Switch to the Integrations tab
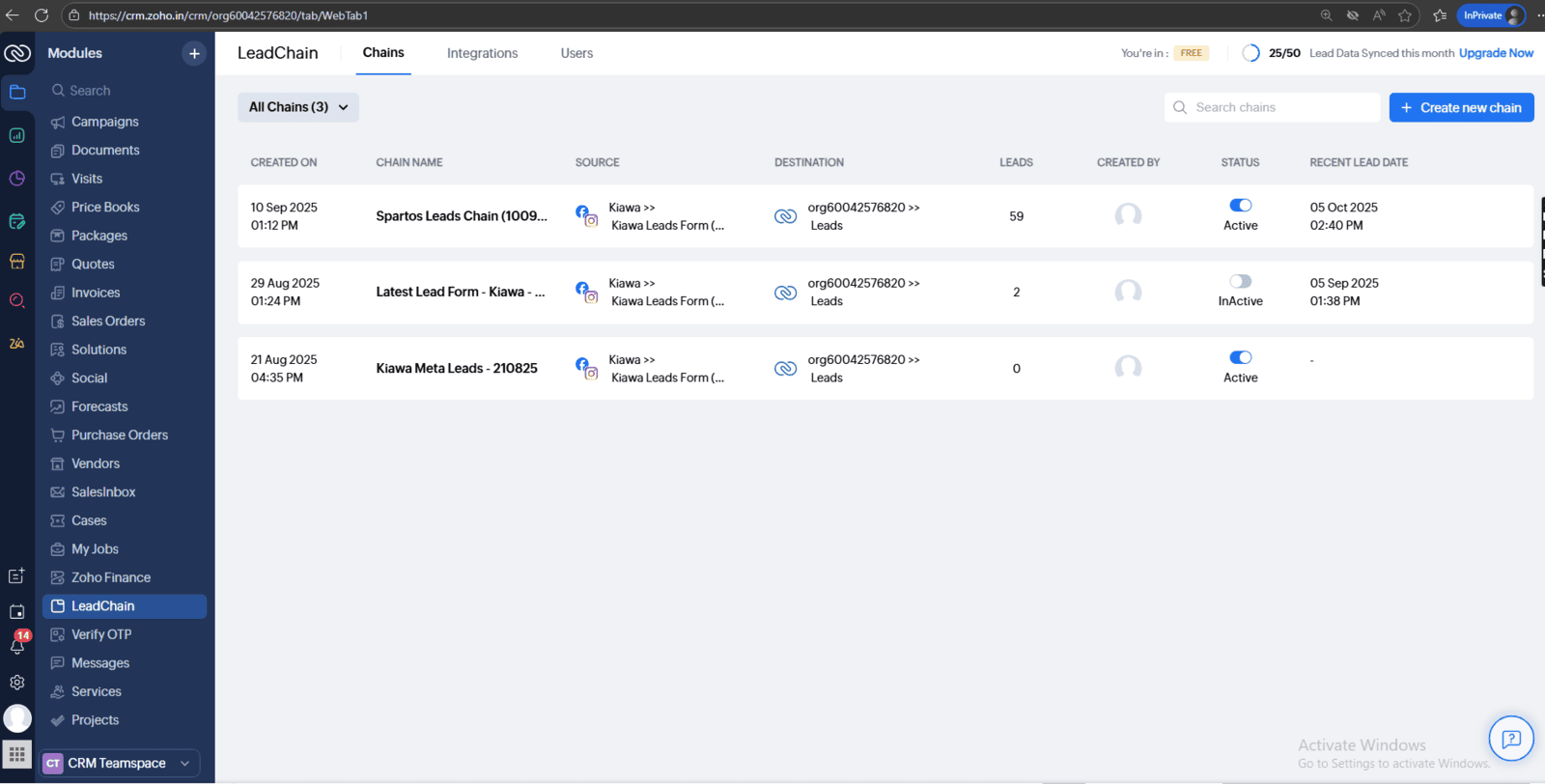 482,54
